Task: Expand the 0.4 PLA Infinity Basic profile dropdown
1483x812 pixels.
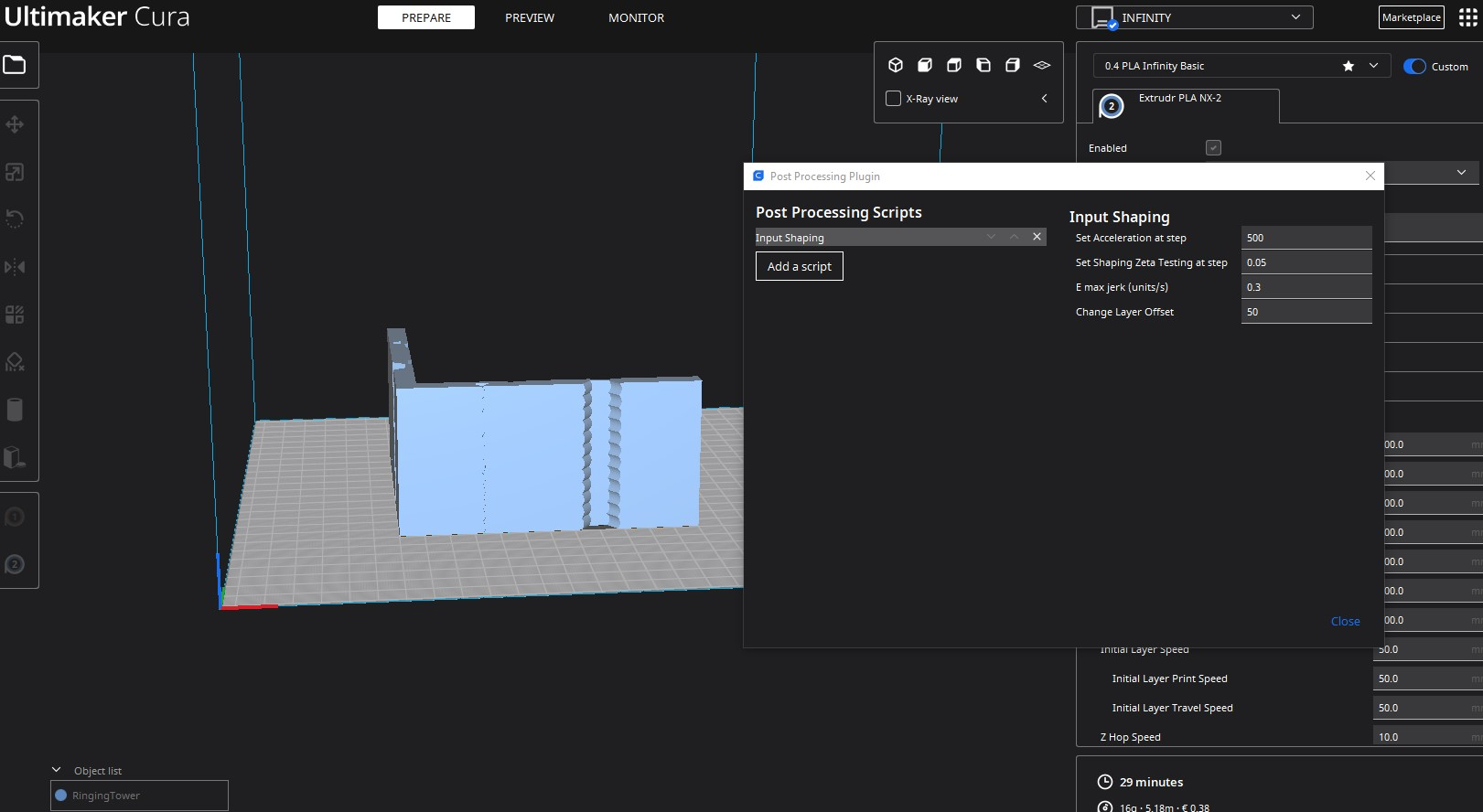Action: (x=1372, y=66)
